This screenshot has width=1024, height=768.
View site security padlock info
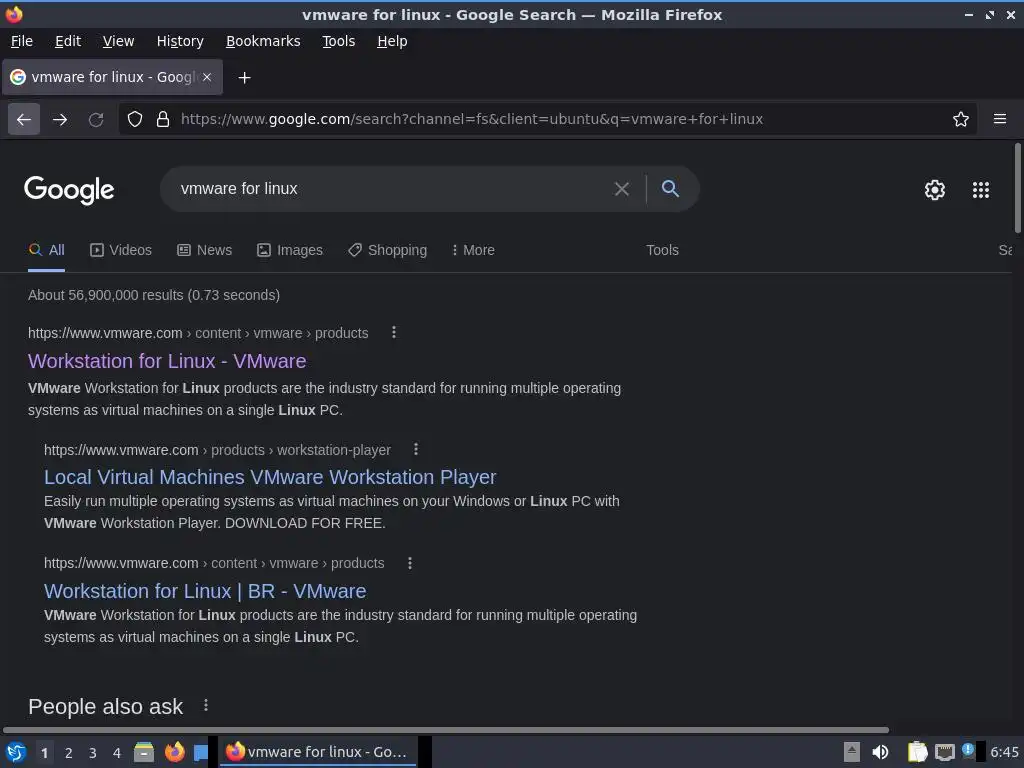(x=163, y=119)
